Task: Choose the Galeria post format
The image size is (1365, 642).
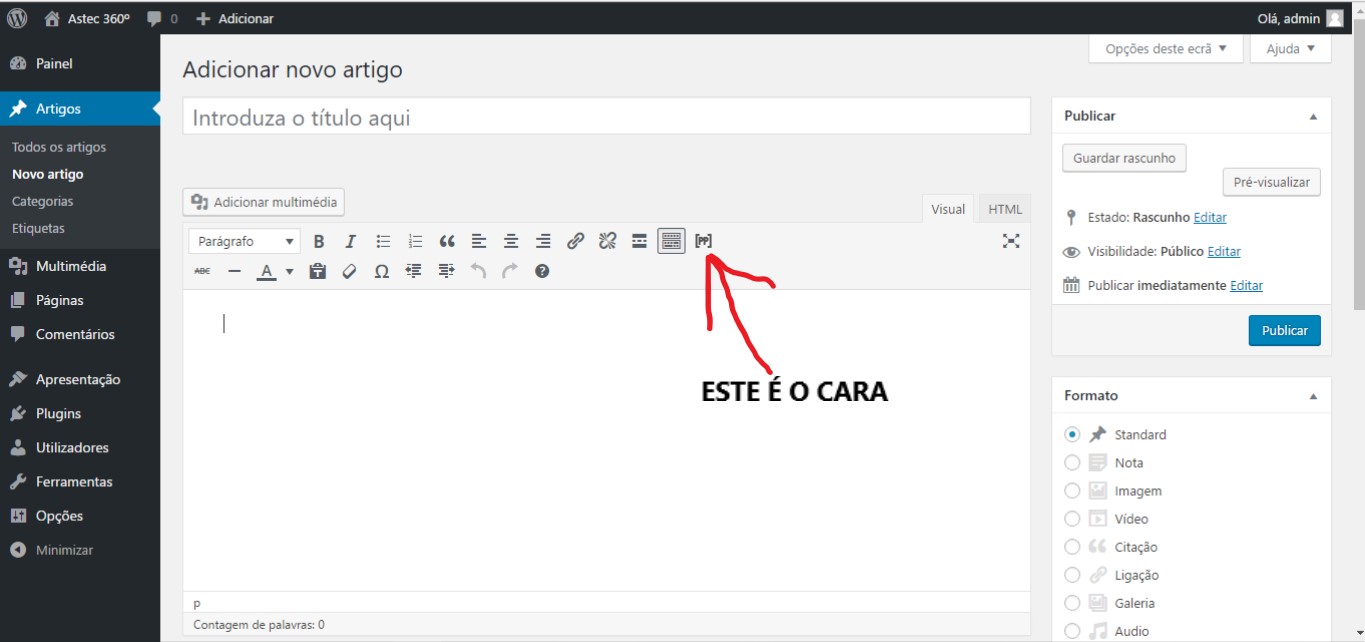Action: 1073,603
